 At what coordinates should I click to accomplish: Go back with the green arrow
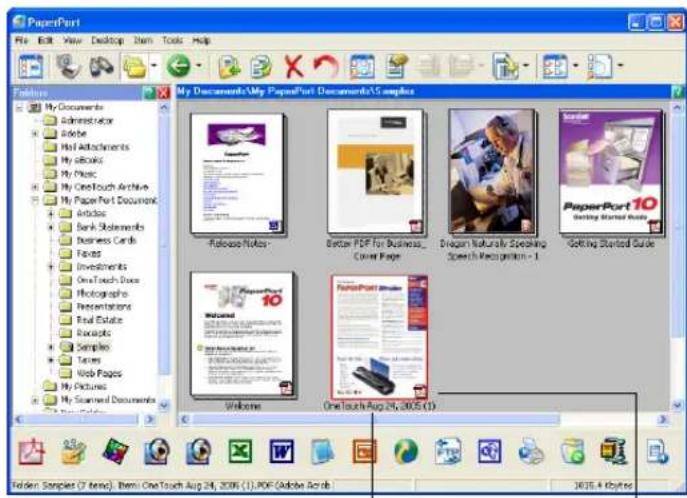[178, 67]
